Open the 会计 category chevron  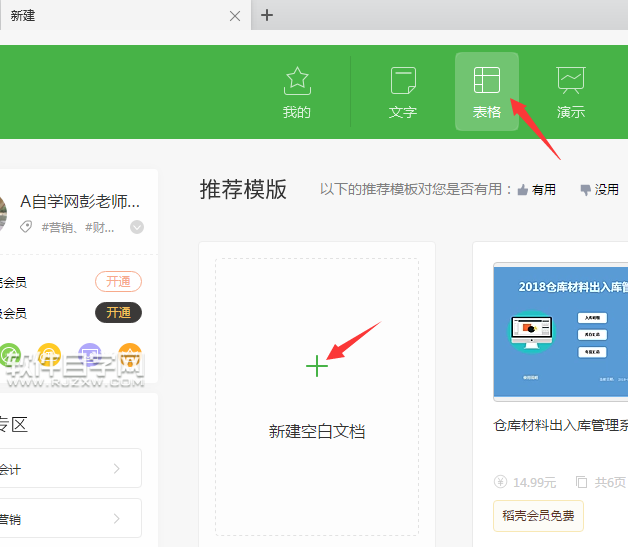tap(117, 469)
